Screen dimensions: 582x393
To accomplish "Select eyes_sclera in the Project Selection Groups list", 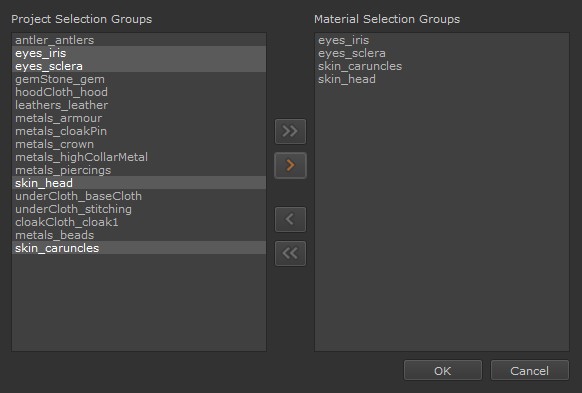I will pos(139,66).
